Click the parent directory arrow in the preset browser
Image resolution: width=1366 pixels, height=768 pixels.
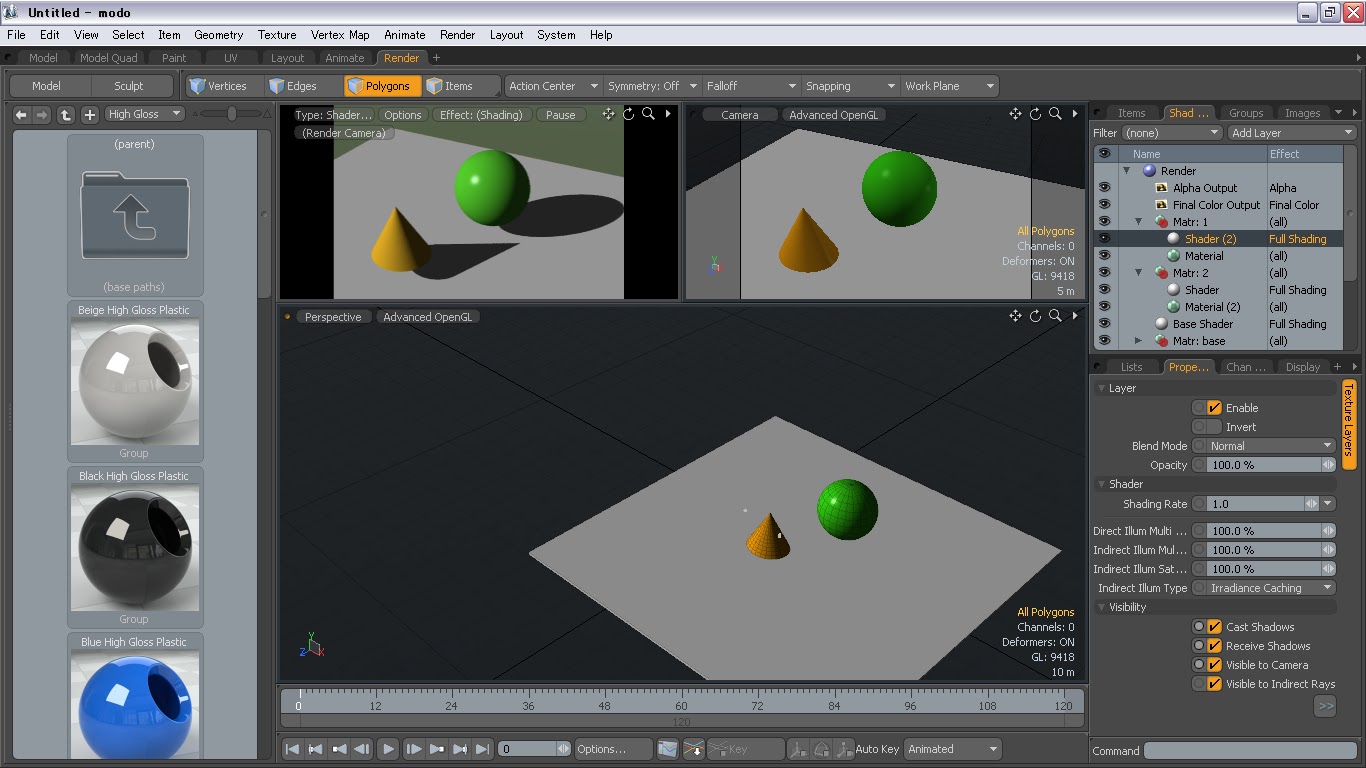click(x=65, y=114)
